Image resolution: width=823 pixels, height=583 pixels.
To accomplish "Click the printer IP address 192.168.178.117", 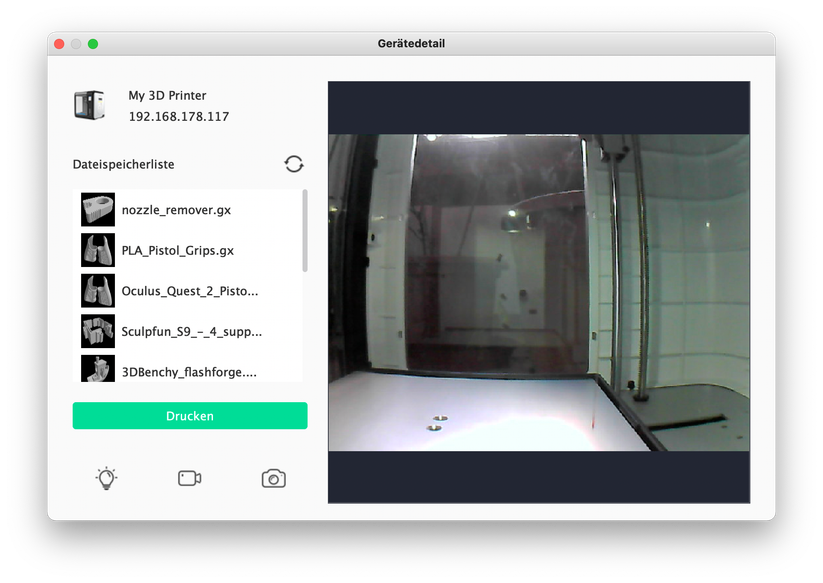I will tap(178, 117).
